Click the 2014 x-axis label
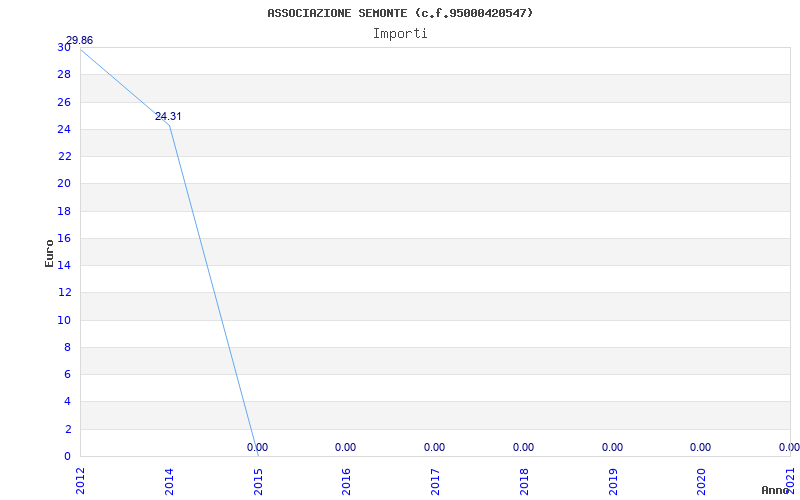This screenshot has height=500, width=800. coord(169,481)
